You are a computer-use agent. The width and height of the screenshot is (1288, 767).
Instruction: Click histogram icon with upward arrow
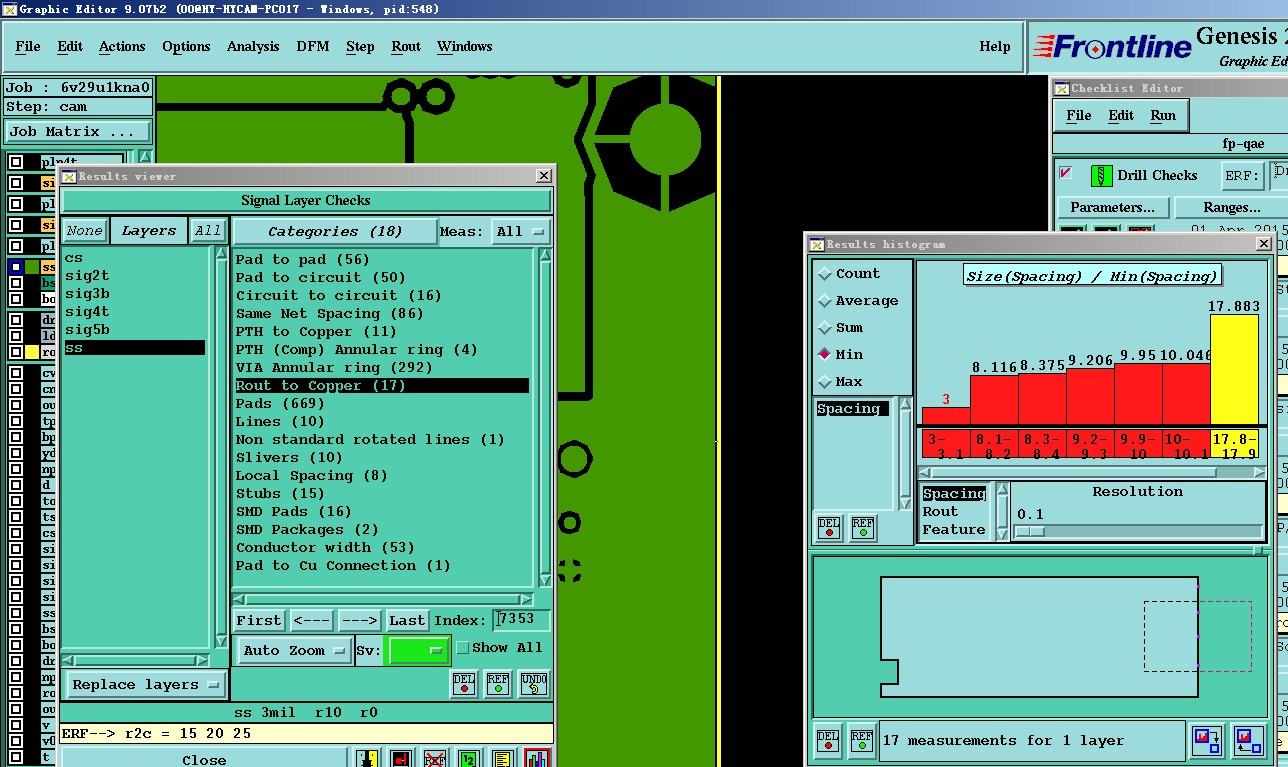(1248, 741)
